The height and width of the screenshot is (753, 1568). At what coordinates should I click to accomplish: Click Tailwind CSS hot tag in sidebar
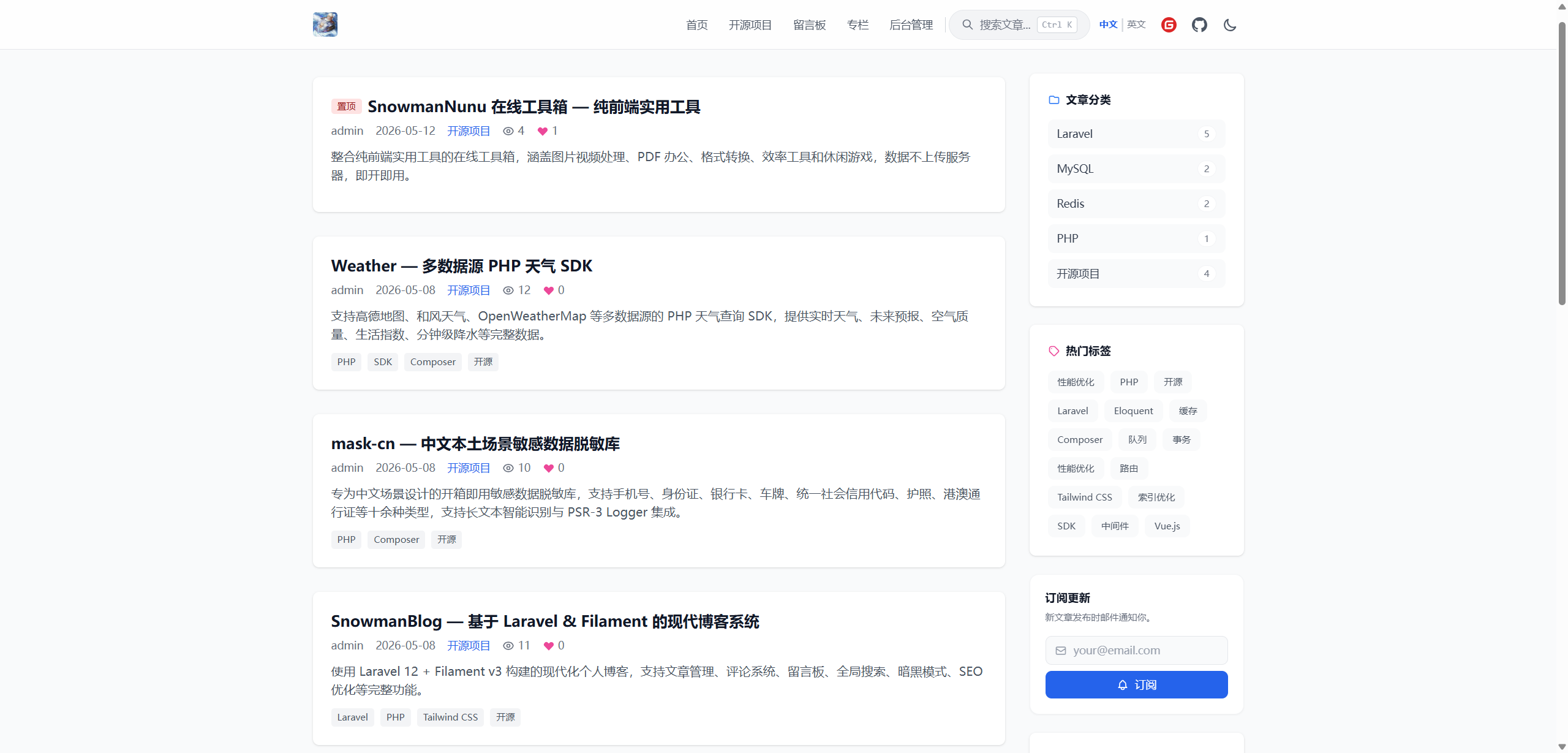(1084, 498)
